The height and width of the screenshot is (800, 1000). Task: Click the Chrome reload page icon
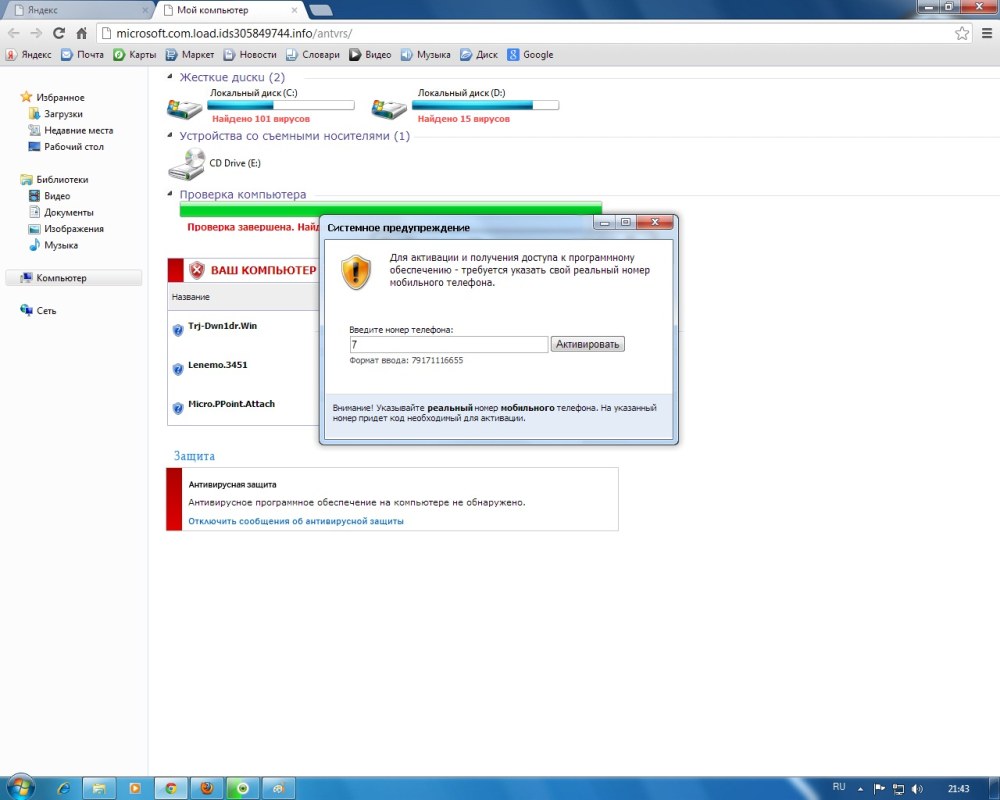click(x=56, y=33)
